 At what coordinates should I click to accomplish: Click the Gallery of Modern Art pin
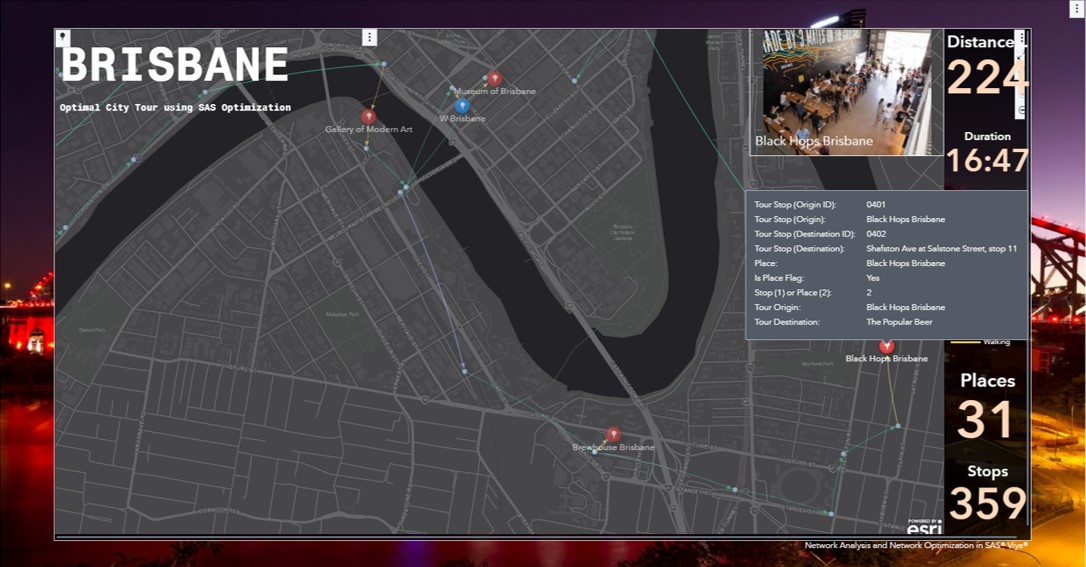368,116
